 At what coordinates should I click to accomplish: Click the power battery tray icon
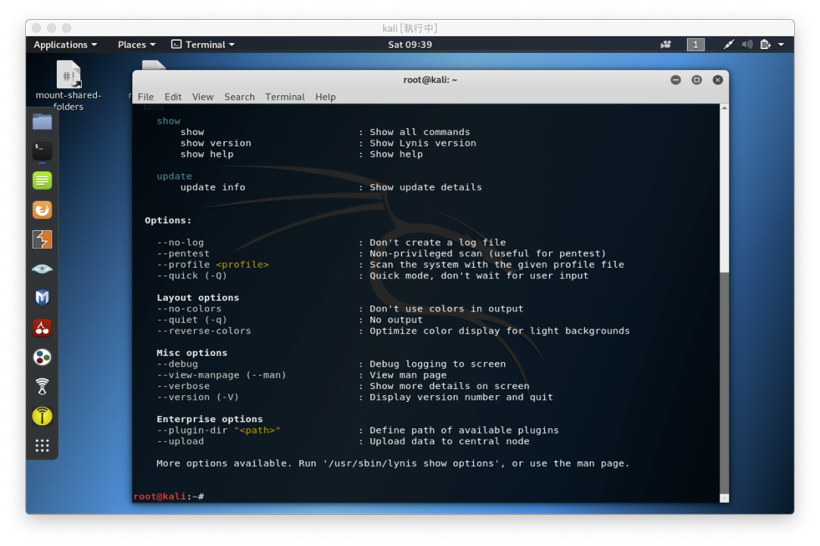coord(766,44)
